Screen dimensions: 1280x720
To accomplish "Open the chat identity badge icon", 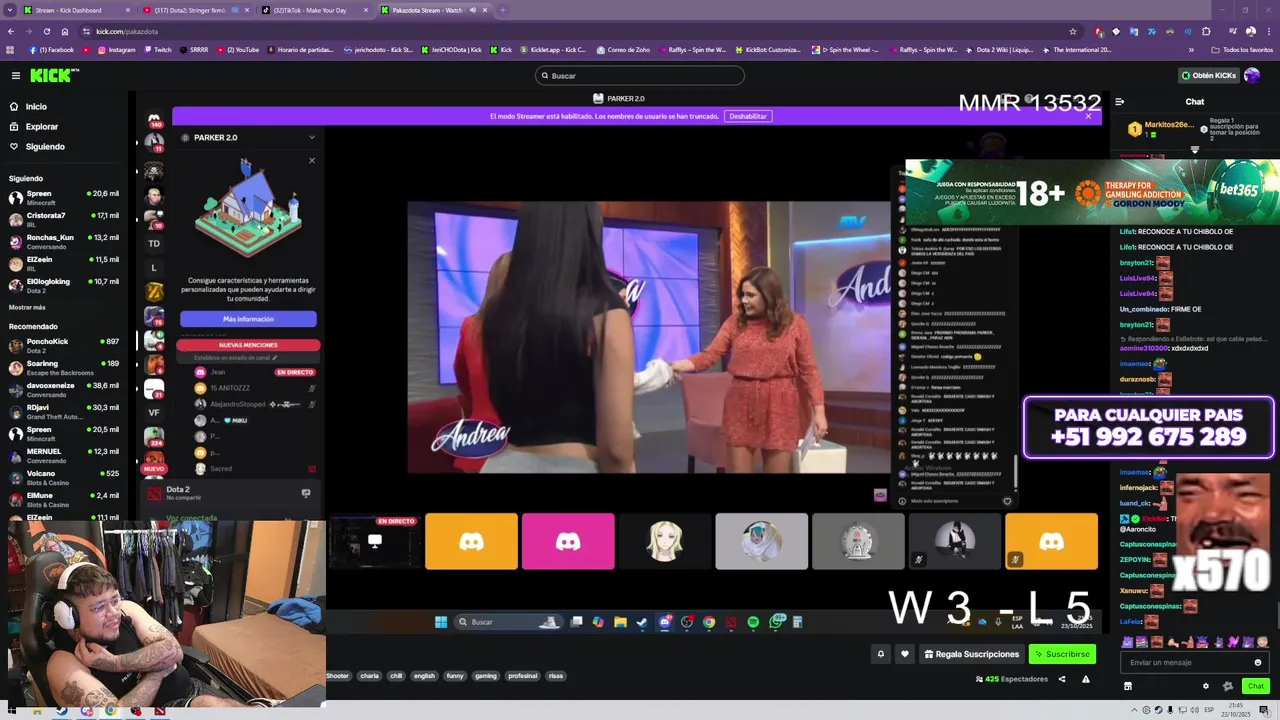I will pos(1228,686).
